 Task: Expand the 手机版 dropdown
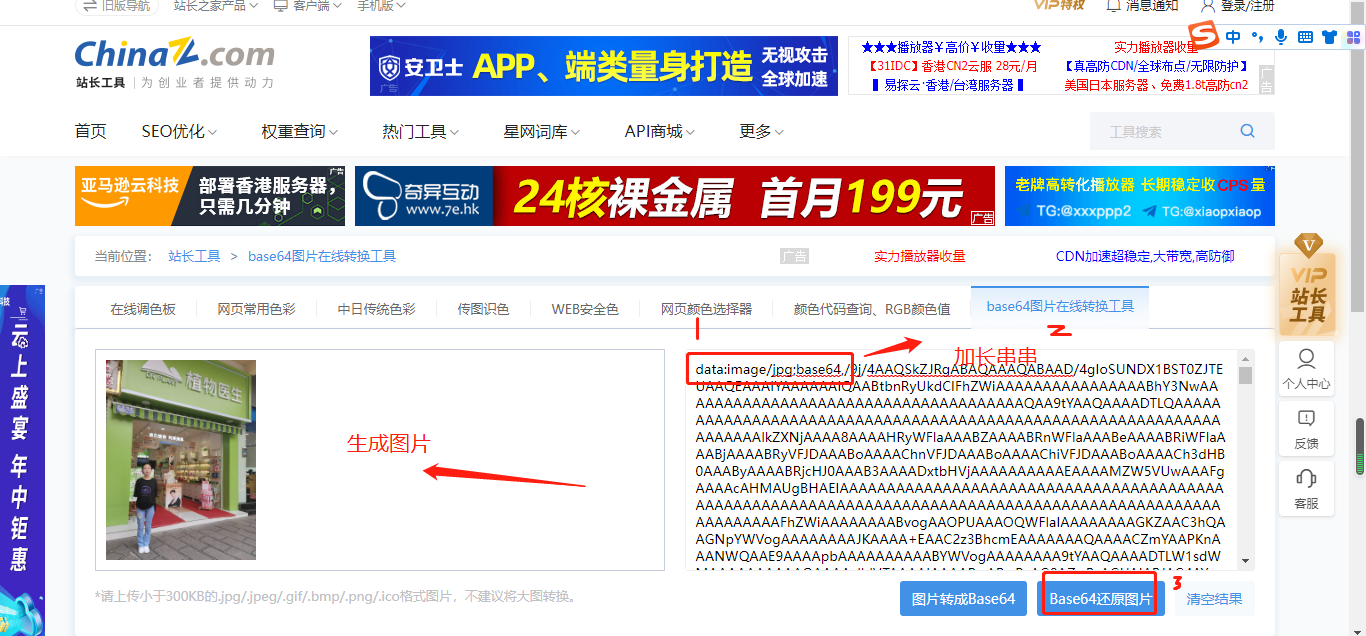381,5
